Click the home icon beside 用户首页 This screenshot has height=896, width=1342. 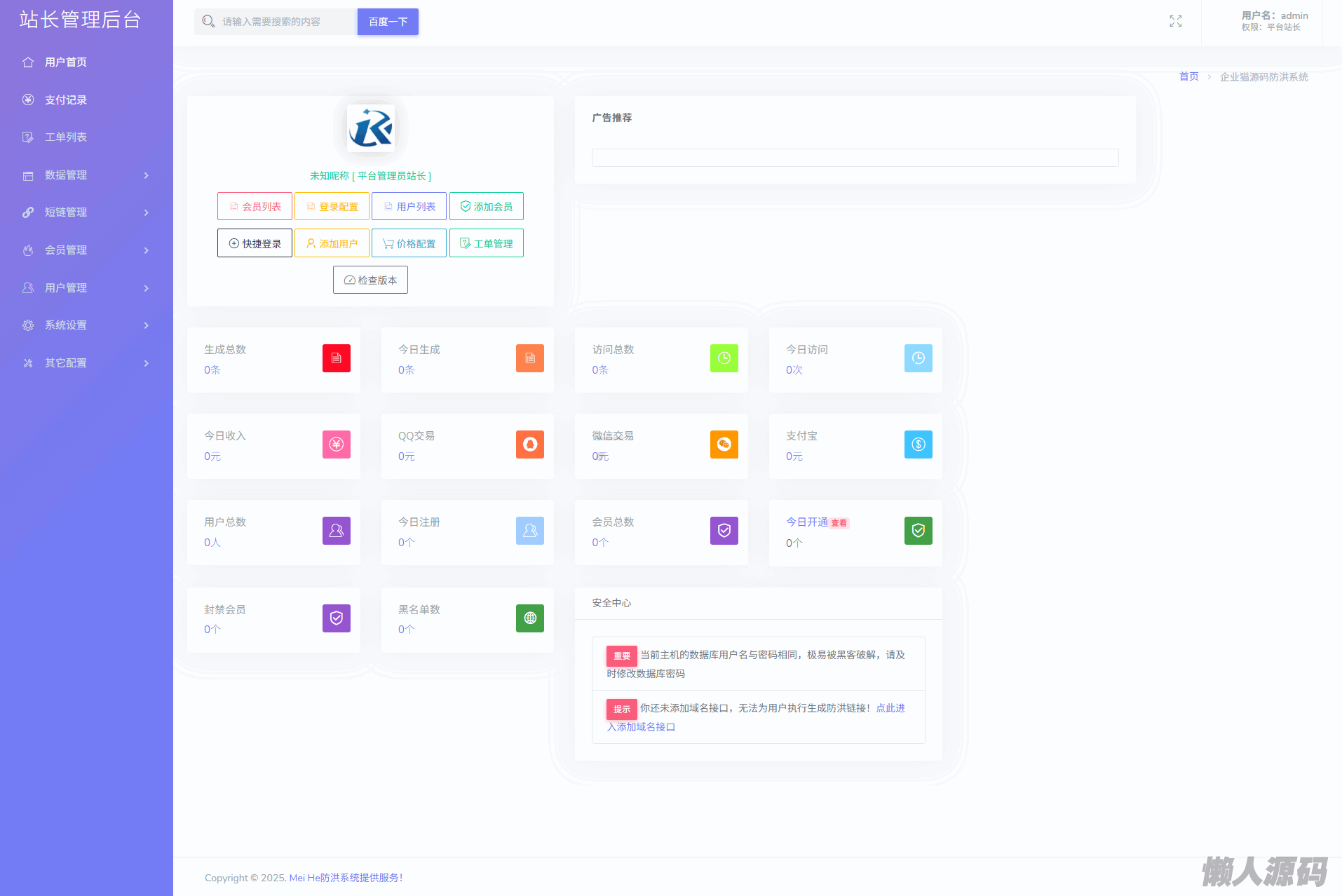pos(28,62)
